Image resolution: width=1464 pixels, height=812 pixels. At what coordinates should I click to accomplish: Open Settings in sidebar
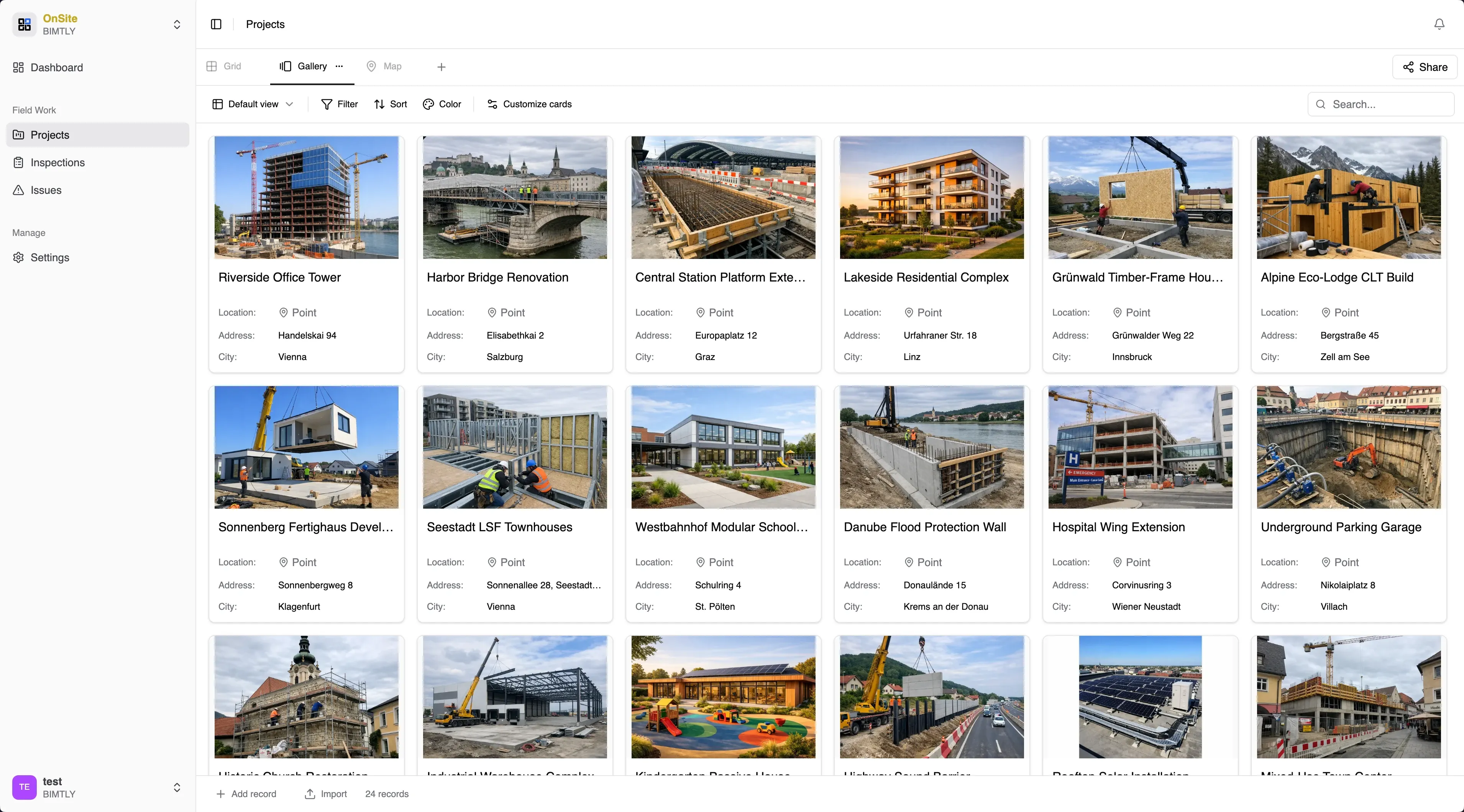(49, 258)
